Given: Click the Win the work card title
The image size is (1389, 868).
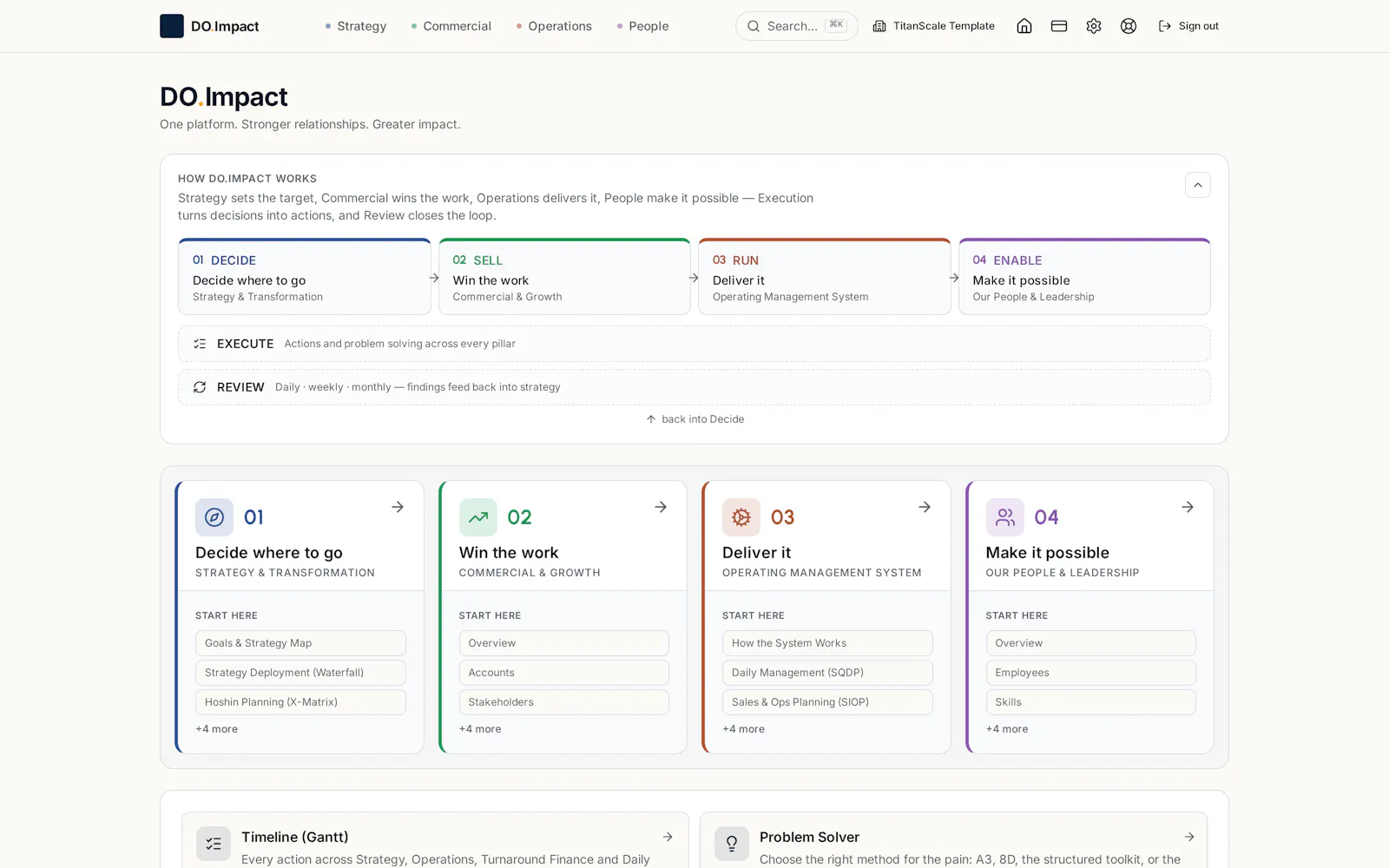Looking at the screenshot, I should pos(509,553).
